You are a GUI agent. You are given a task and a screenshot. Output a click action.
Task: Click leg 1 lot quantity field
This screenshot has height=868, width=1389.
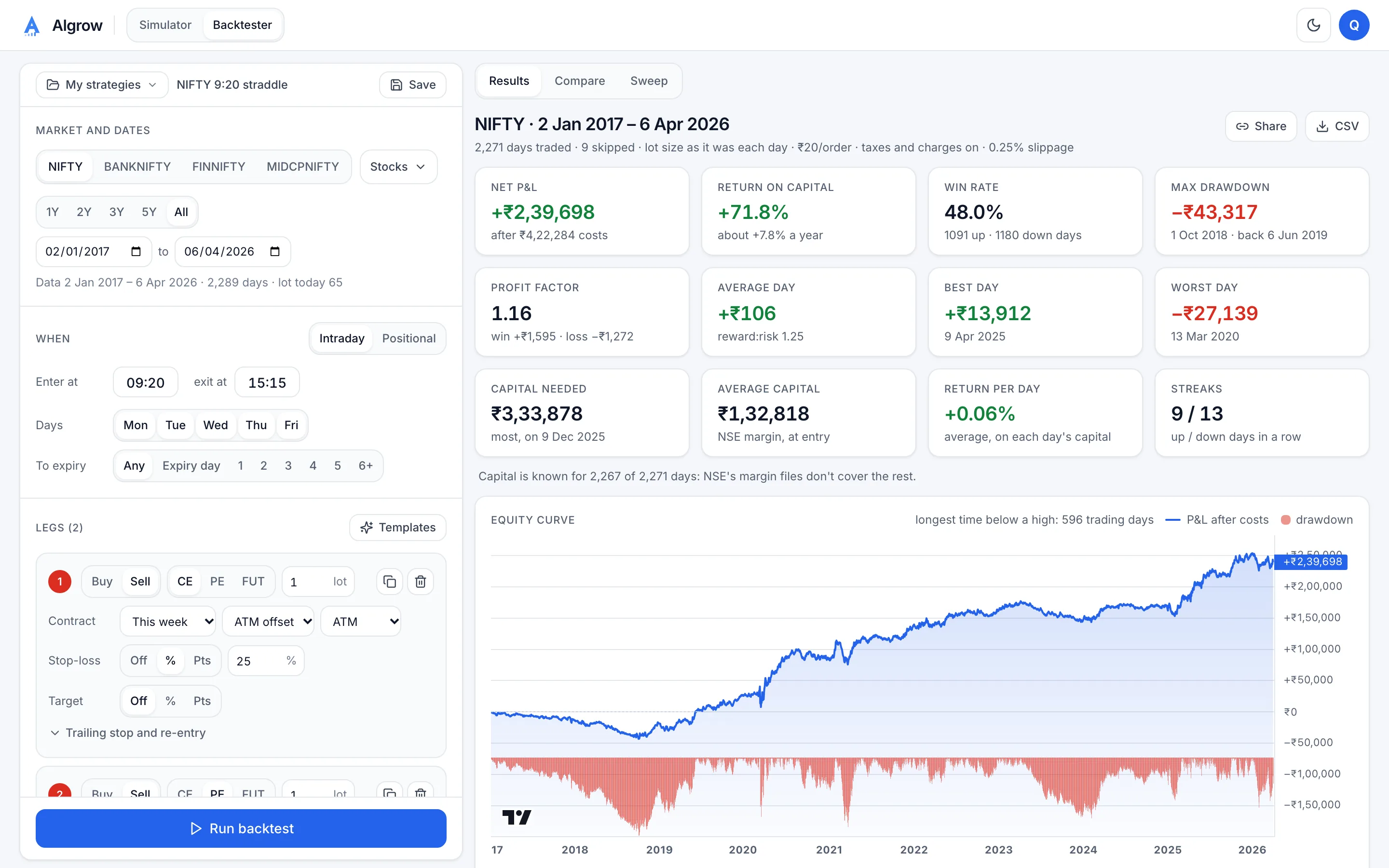[318, 582]
